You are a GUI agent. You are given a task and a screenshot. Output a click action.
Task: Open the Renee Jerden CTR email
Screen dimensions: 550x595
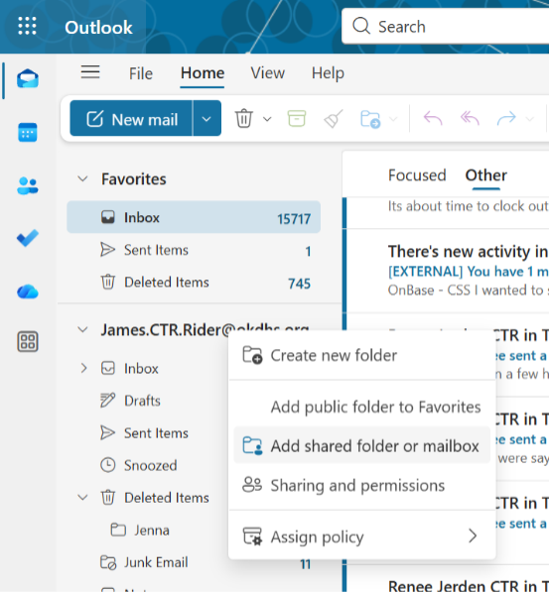point(448,579)
